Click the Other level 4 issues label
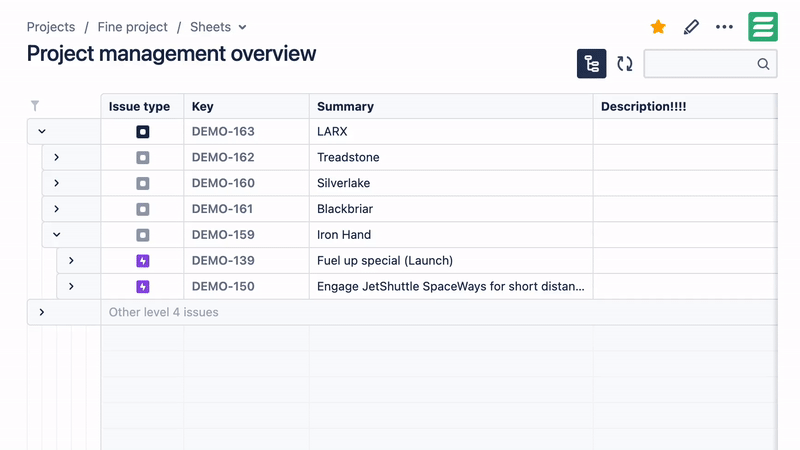 click(163, 312)
